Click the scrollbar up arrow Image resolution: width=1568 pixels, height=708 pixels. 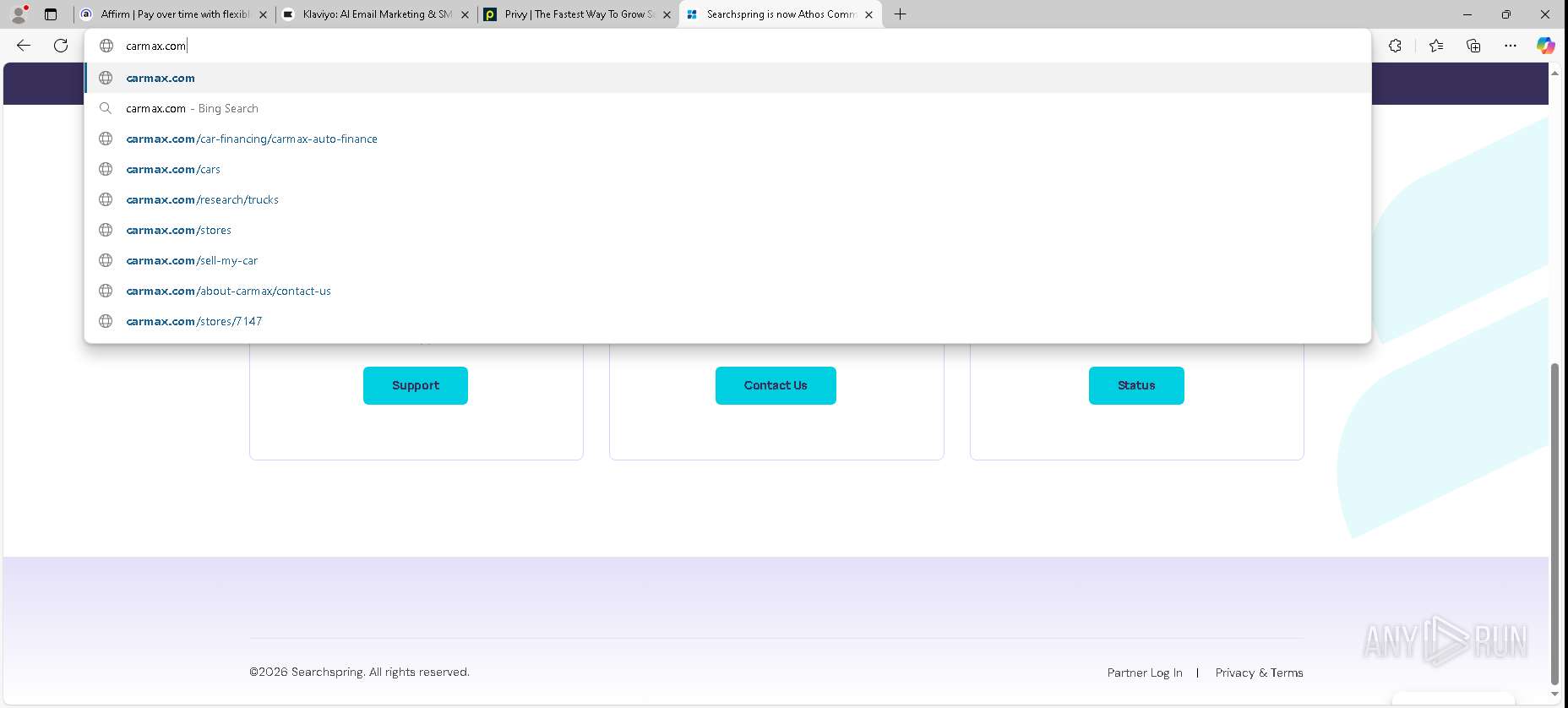[1554, 74]
